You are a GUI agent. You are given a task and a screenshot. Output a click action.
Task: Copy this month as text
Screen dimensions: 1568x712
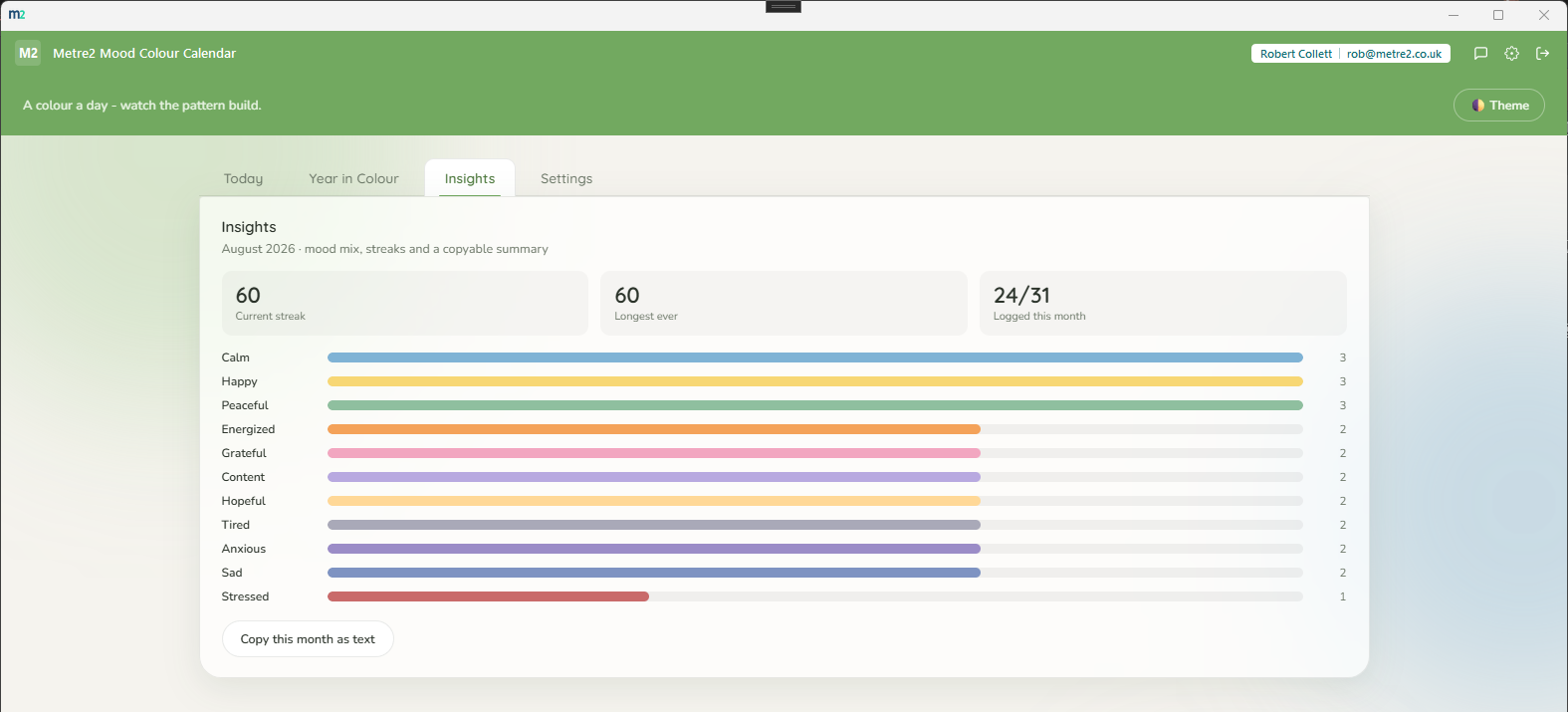(308, 639)
